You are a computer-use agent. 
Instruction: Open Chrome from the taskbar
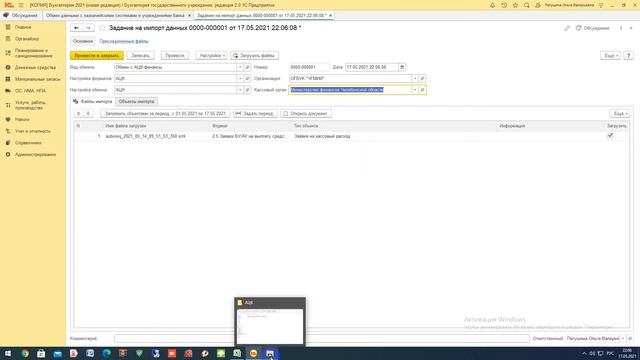(x=25, y=353)
